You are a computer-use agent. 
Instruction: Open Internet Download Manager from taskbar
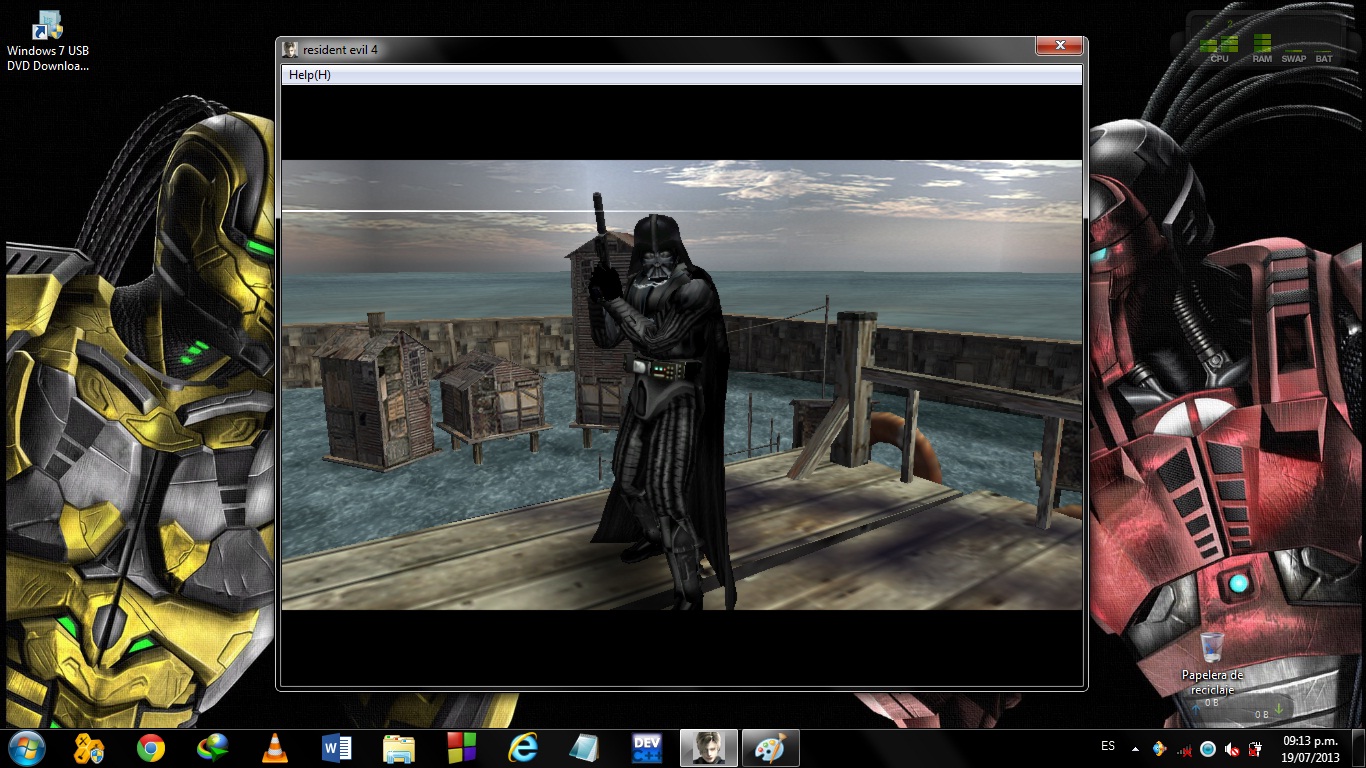[x=213, y=748]
